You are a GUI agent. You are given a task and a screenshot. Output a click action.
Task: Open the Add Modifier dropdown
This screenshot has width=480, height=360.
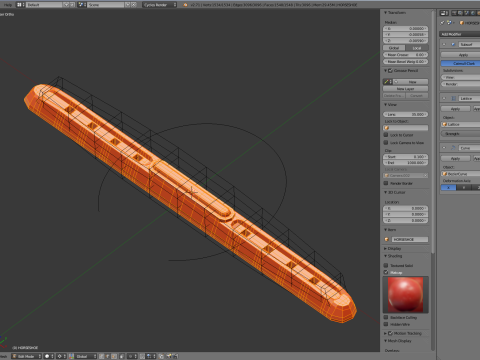(460, 34)
